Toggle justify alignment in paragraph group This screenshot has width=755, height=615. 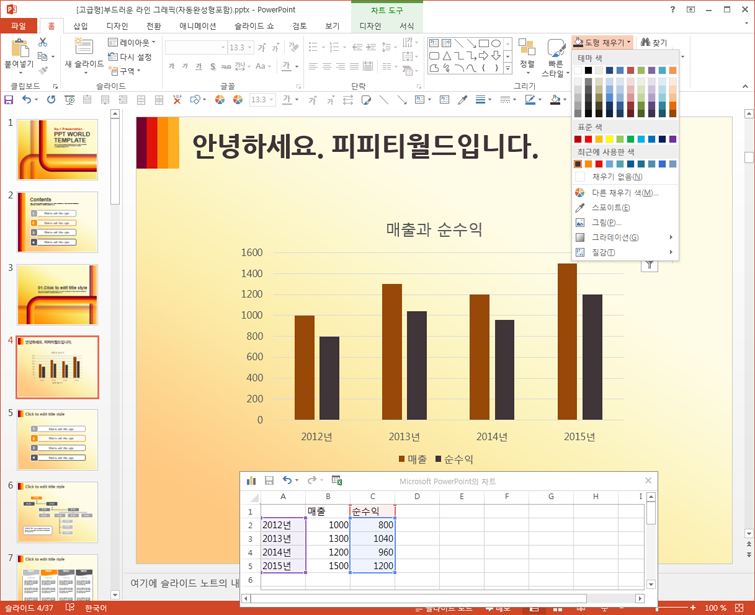coord(354,66)
